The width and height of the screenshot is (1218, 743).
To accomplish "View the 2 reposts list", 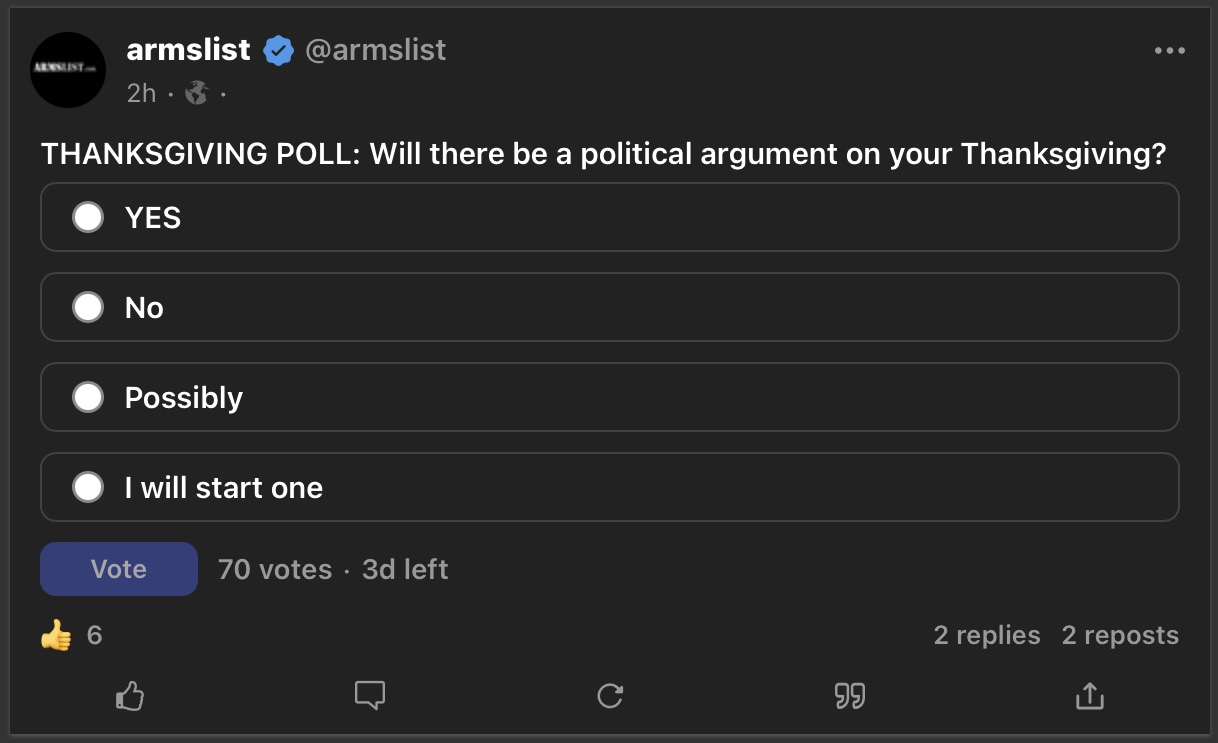I will click(1120, 635).
